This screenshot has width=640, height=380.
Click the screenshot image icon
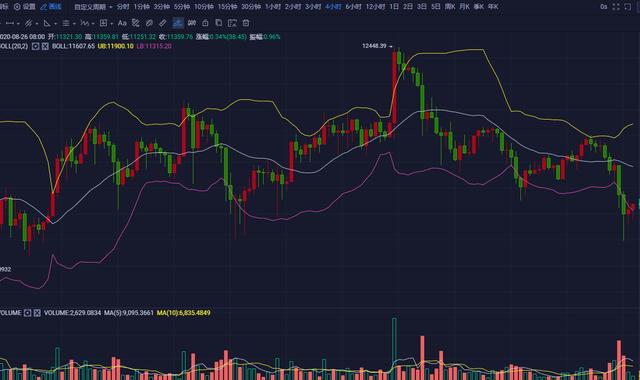click(x=232, y=23)
